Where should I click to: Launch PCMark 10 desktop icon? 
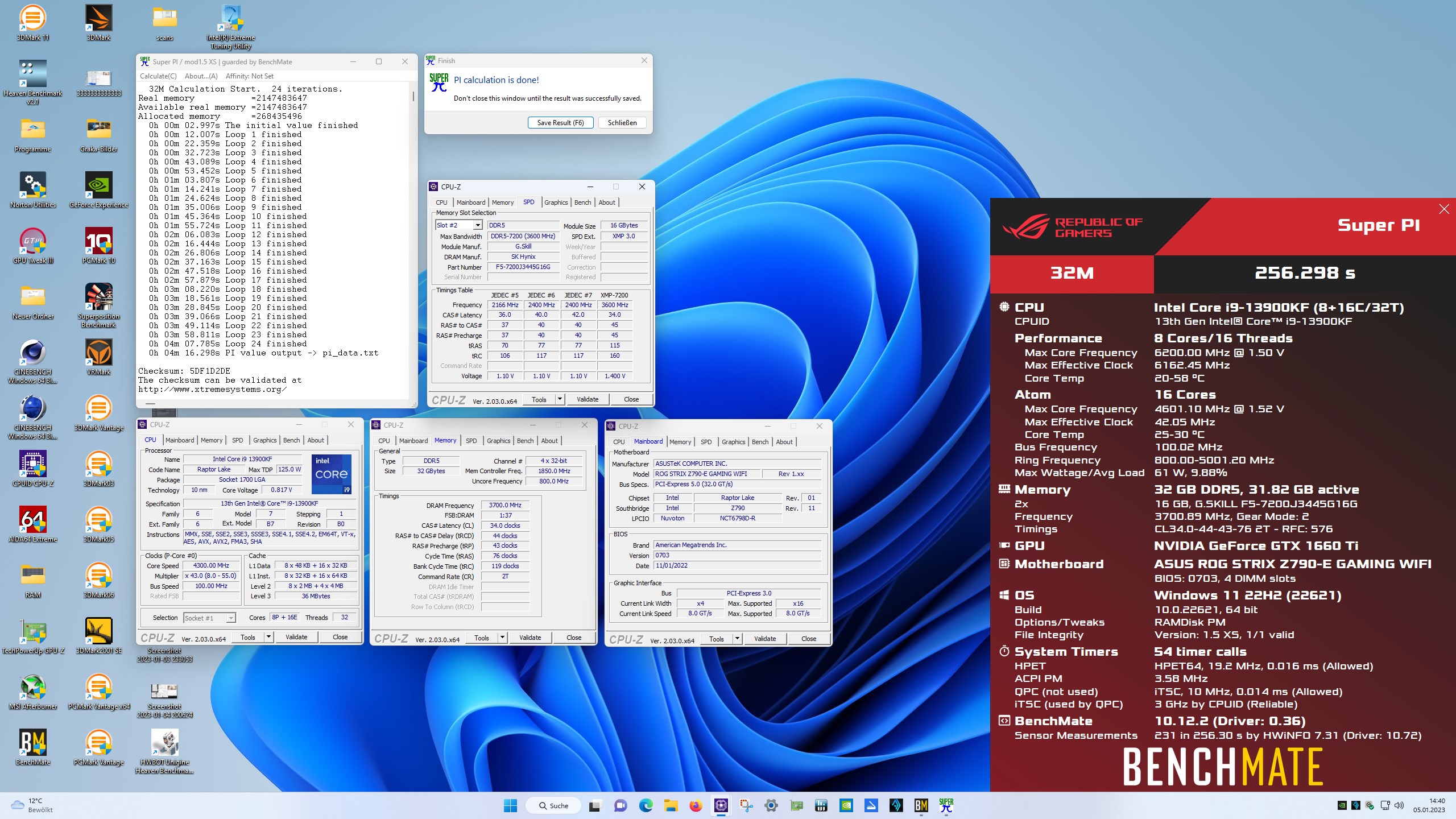(98, 246)
